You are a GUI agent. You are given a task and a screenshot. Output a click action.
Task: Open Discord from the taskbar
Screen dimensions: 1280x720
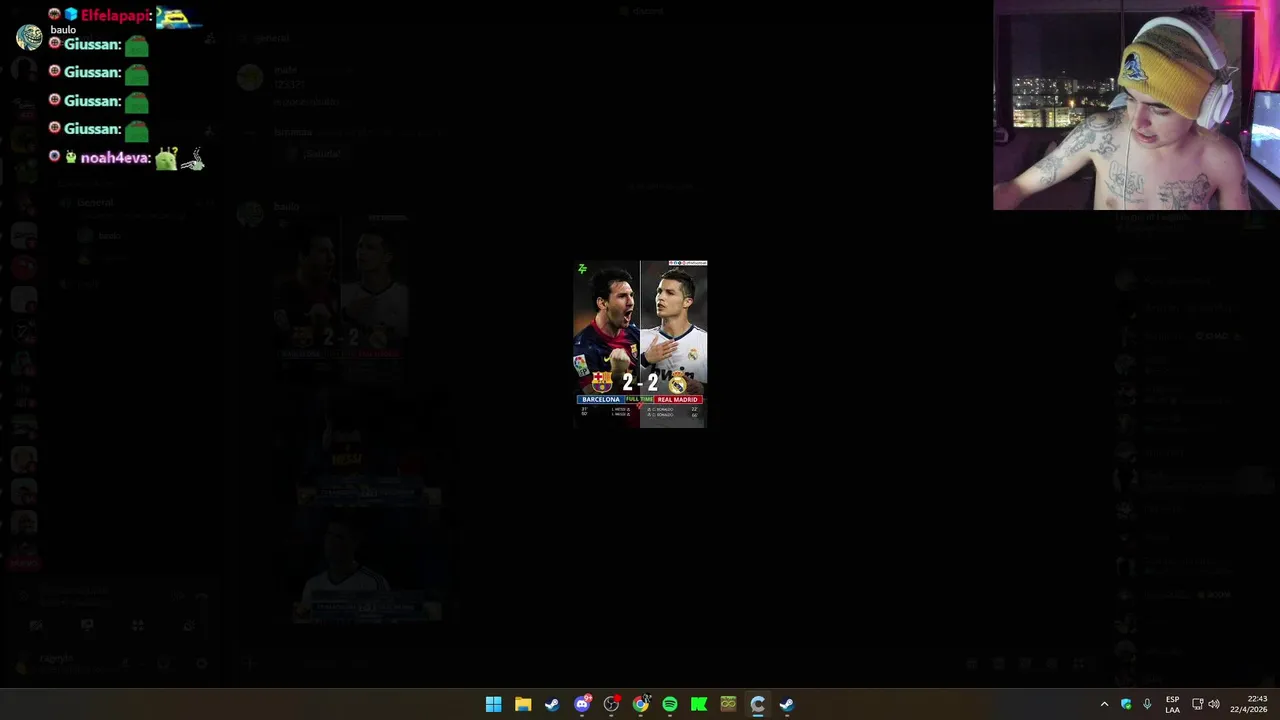[582, 704]
